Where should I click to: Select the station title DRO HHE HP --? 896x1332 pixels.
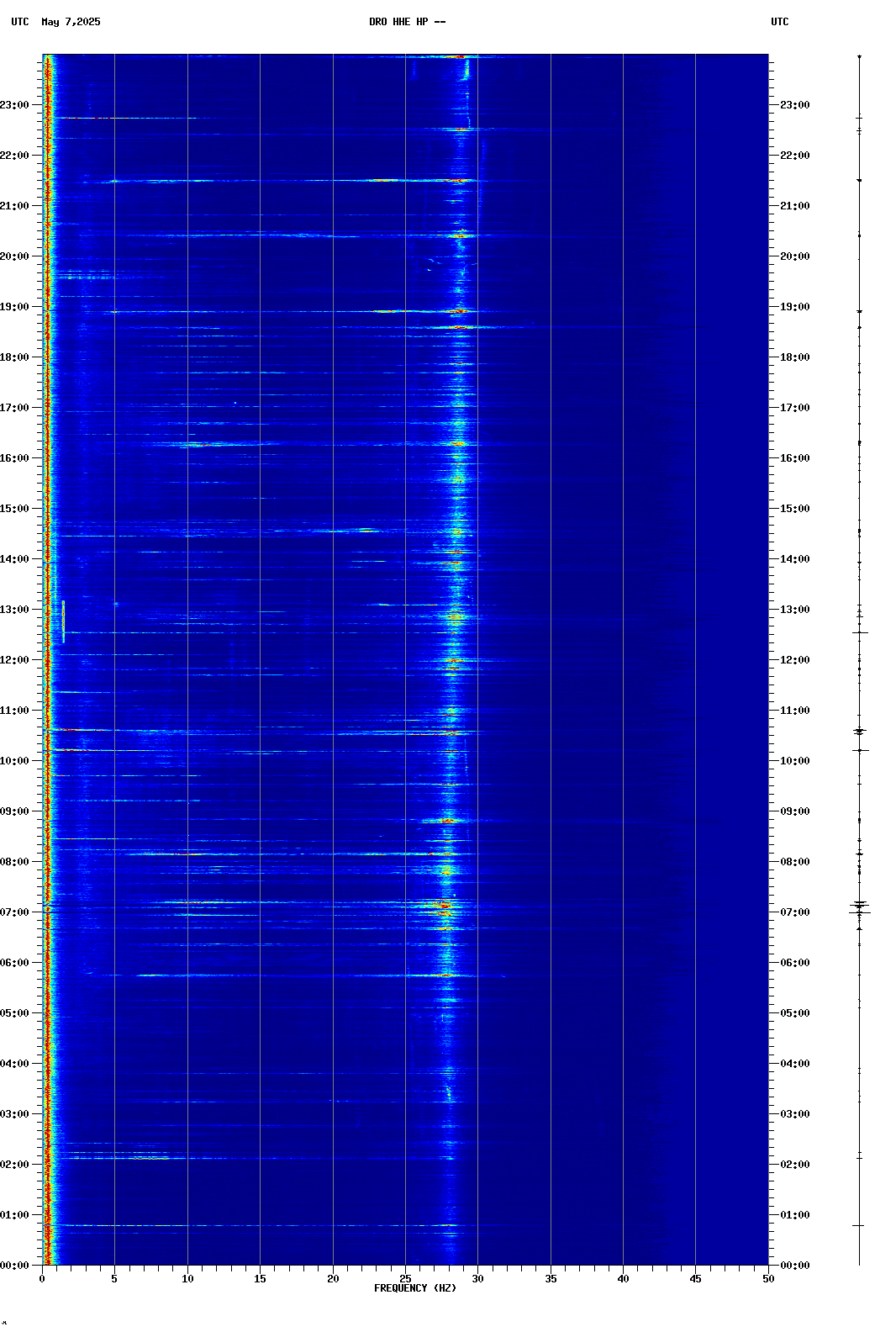[408, 22]
